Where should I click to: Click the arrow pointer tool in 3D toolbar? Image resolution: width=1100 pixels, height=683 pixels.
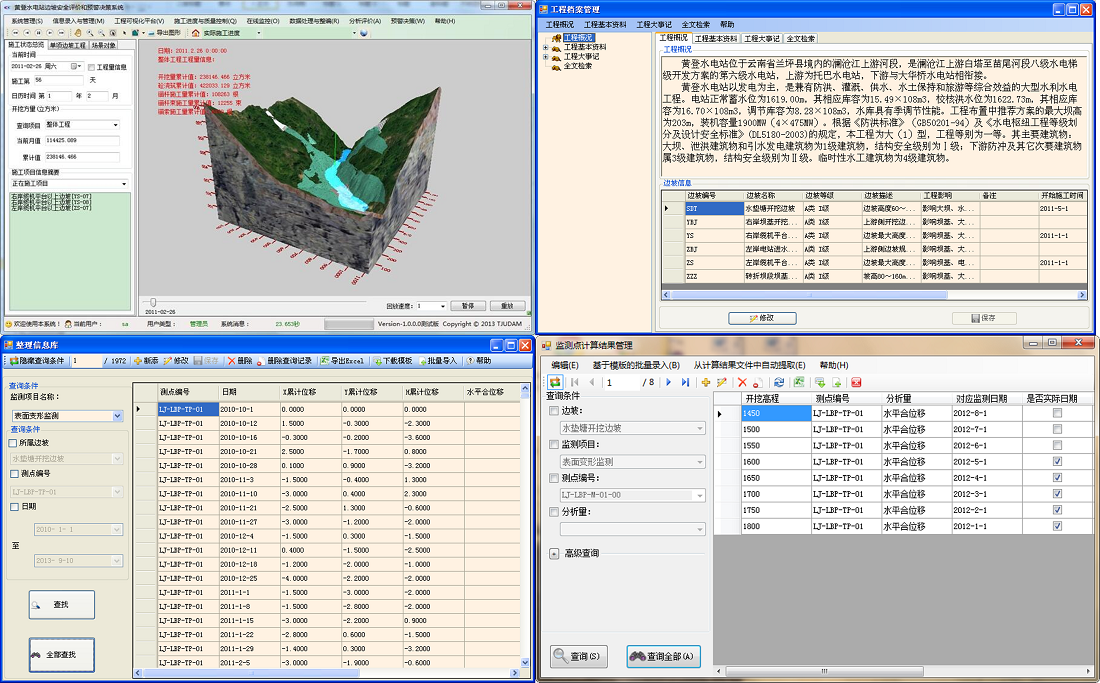coord(124,32)
